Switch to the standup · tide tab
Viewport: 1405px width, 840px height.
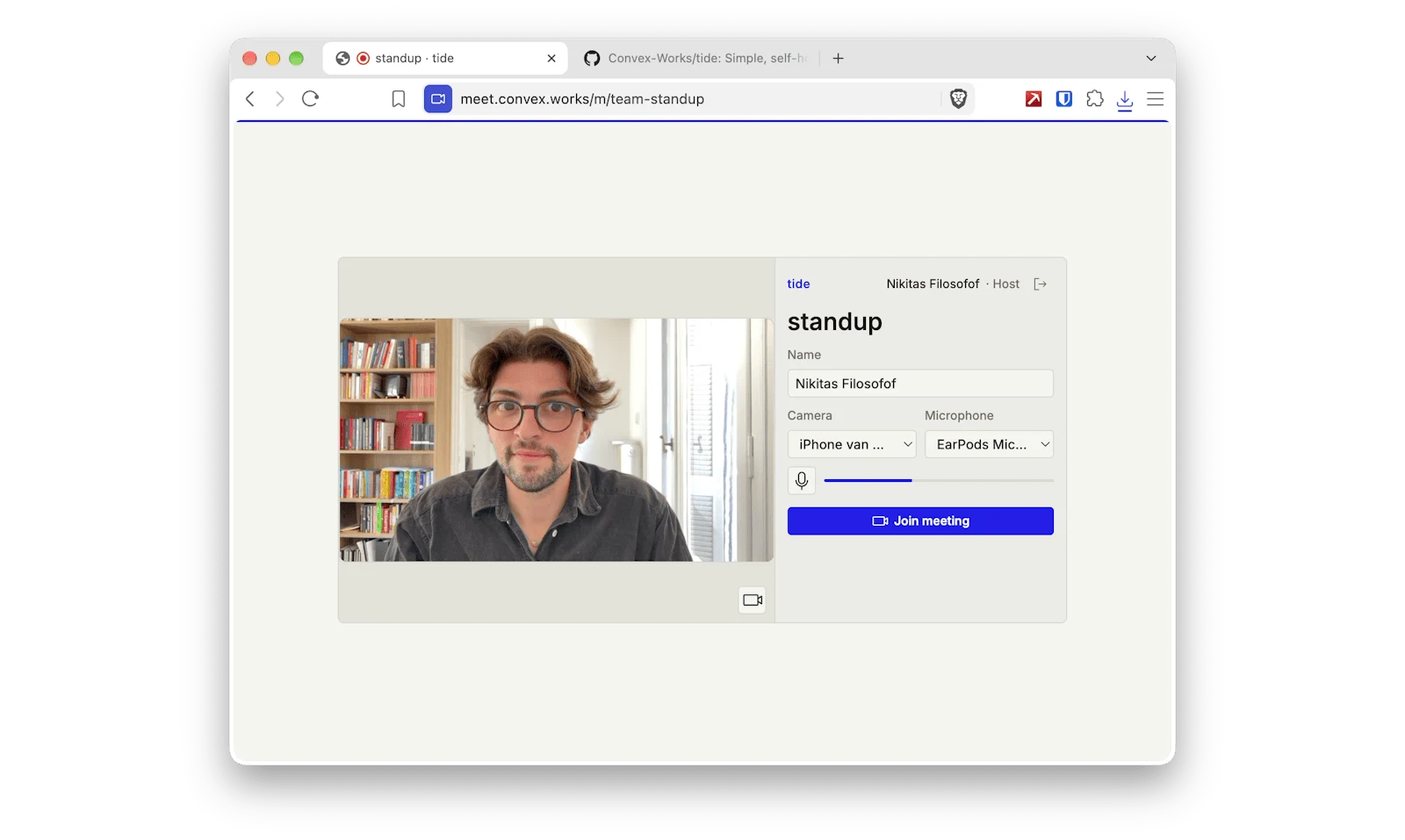(x=444, y=58)
